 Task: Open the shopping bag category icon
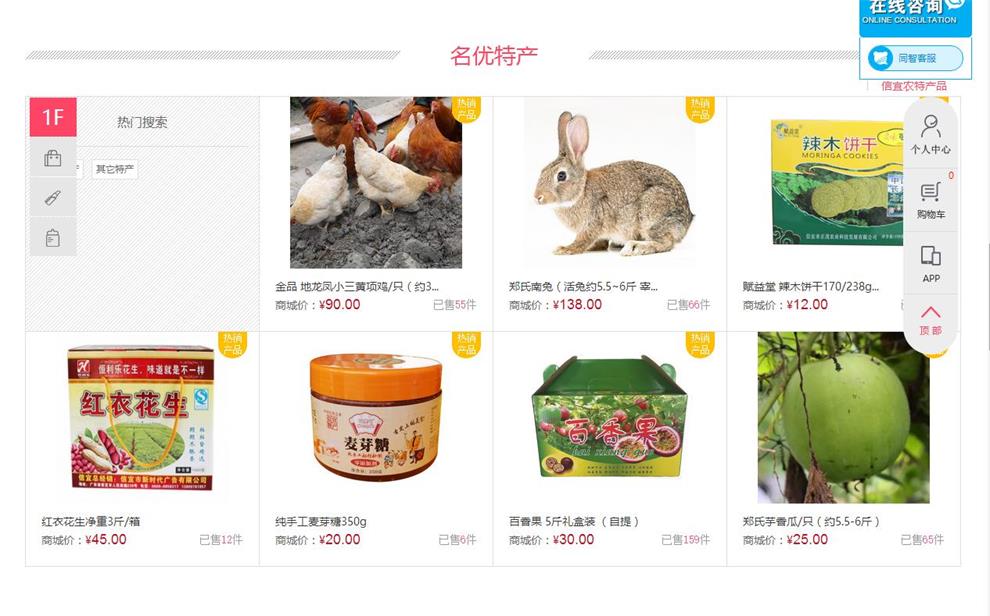click(53, 158)
